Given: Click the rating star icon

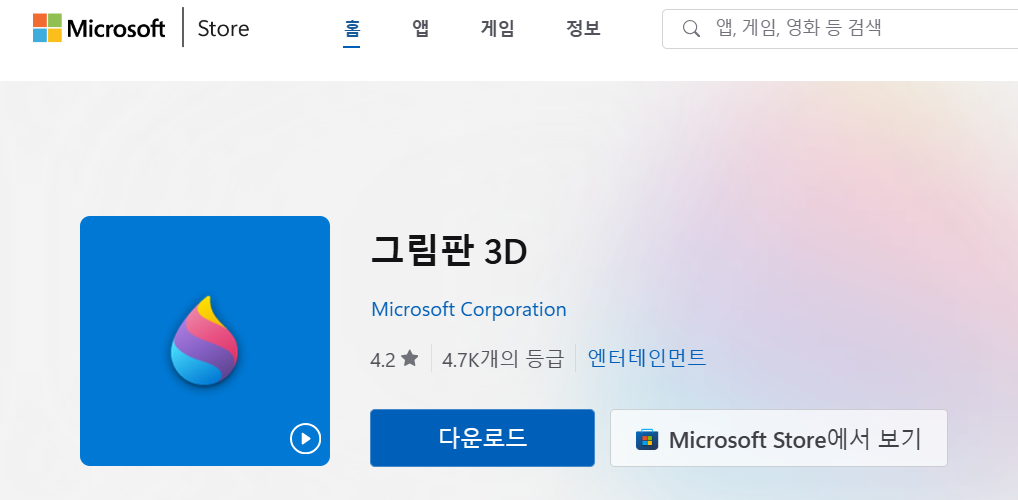Looking at the screenshot, I should point(410,358).
